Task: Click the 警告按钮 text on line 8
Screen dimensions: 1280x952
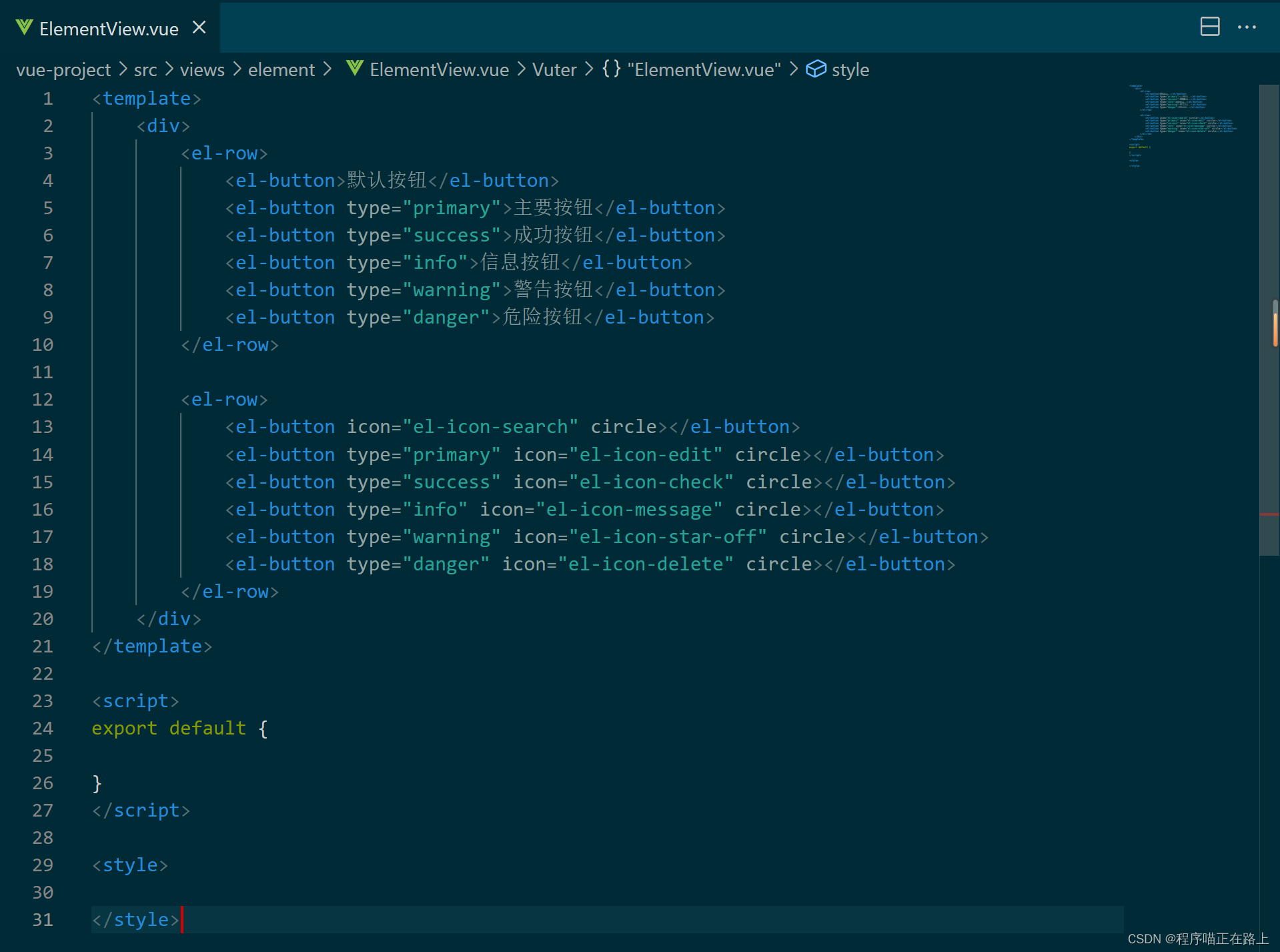Action: 552,290
